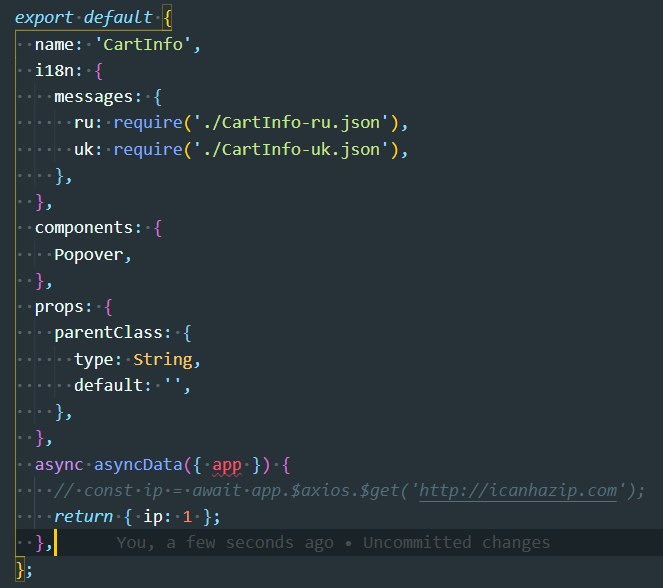This screenshot has height=588, width=663.
Task: Click the final closing brace with semicolon
Action: coord(24,569)
